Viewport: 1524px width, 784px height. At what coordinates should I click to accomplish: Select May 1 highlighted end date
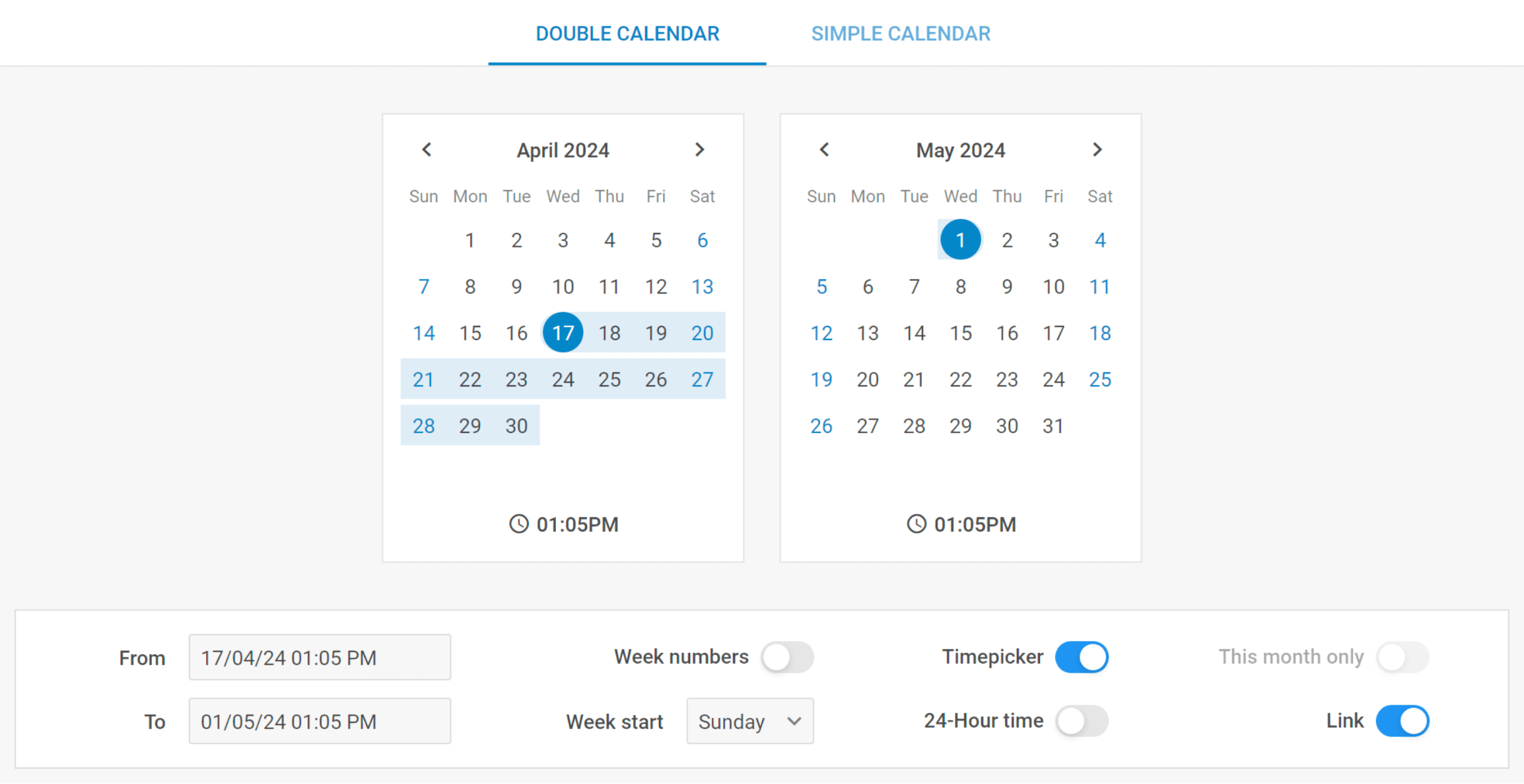point(961,240)
